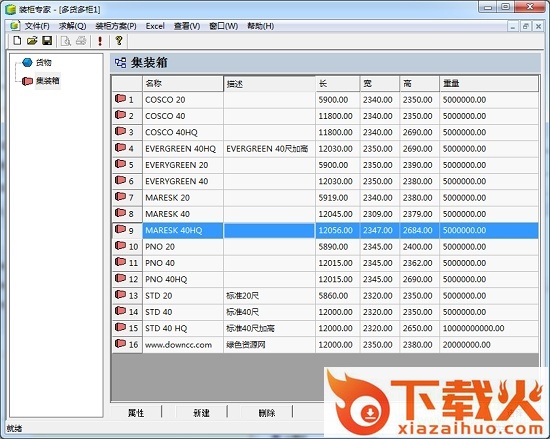Open the 查看(V) menu
Viewport: 550px width, 439px height.
pyautogui.click(x=187, y=26)
